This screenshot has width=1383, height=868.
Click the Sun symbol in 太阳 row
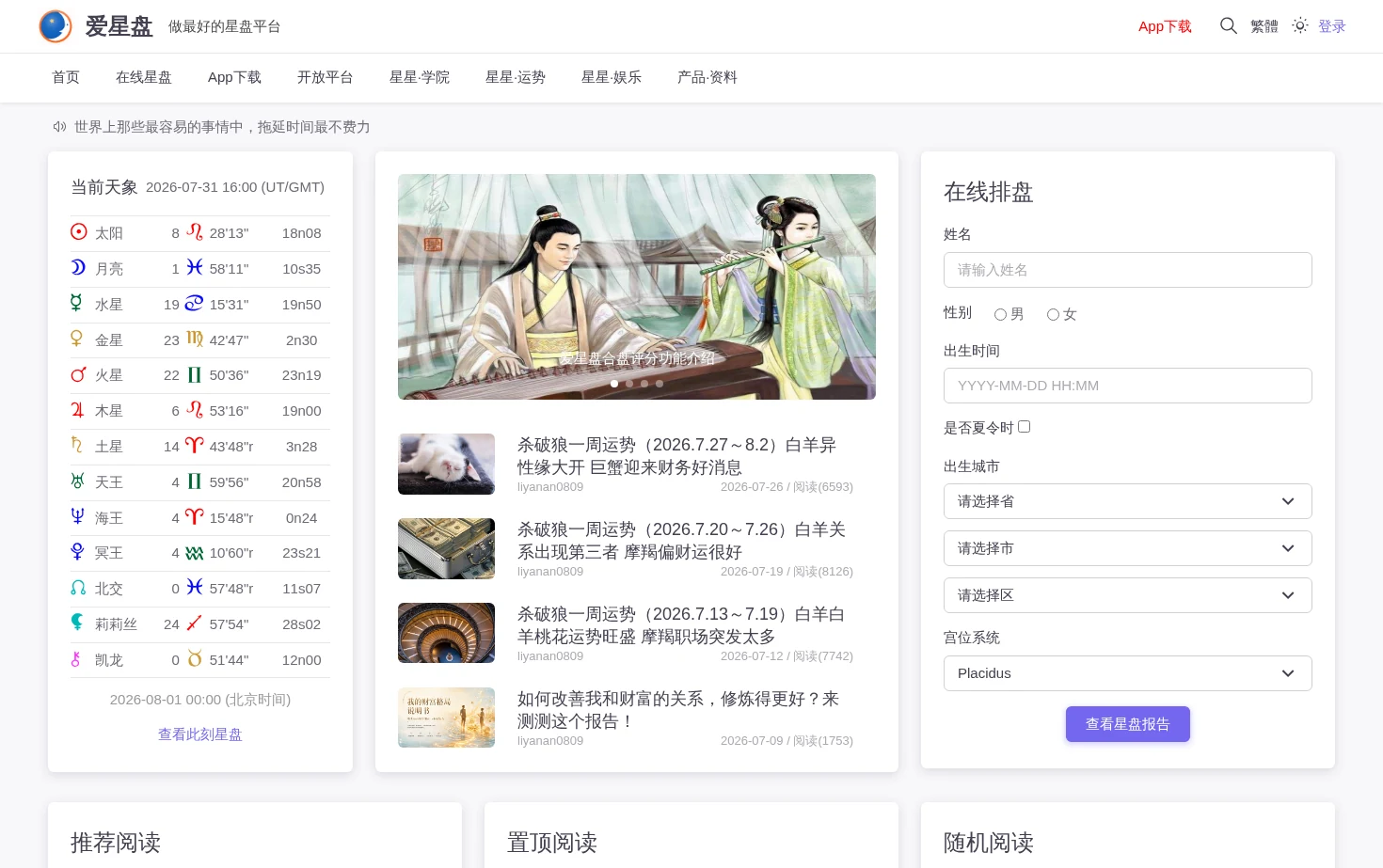coord(79,231)
